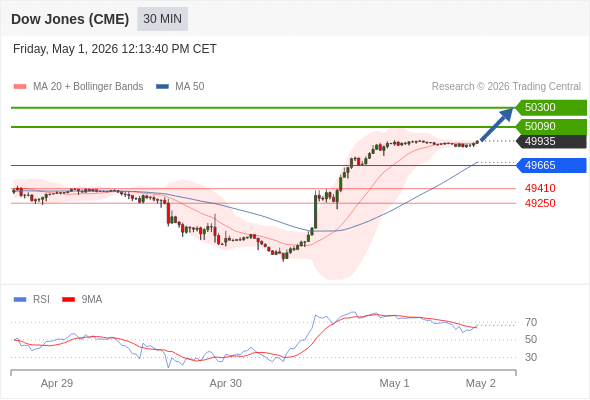Screen dimensions: 590x400
Task: Click the Friday, May 1, 2026 timestamp
Action: pyautogui.click(x=115, y=49)
